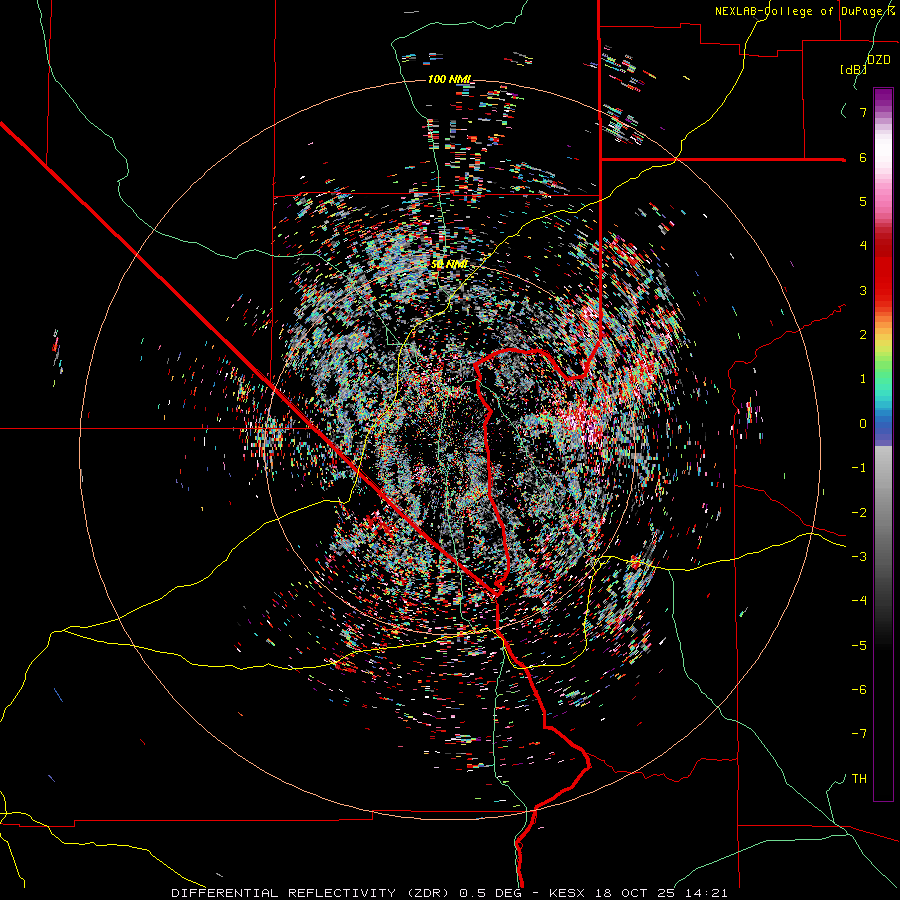The height and width of the screenshot is (900, 900).
Task: Click the scale value -2 label
Action: pos(859,512)
